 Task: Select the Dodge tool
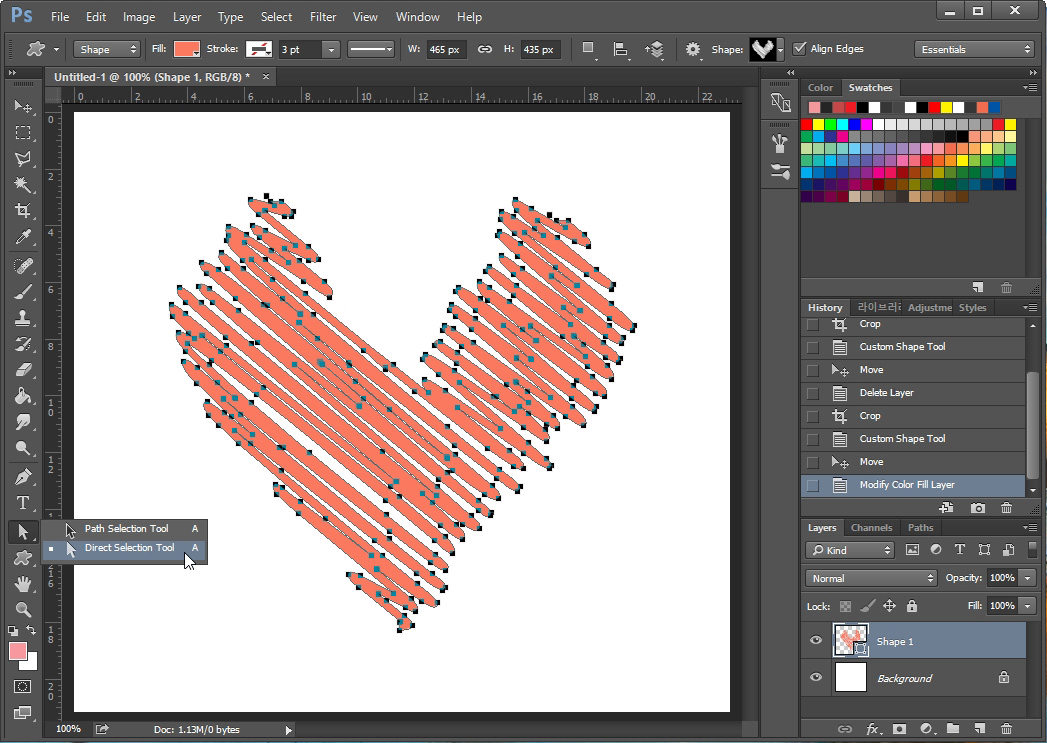(23, 448)
